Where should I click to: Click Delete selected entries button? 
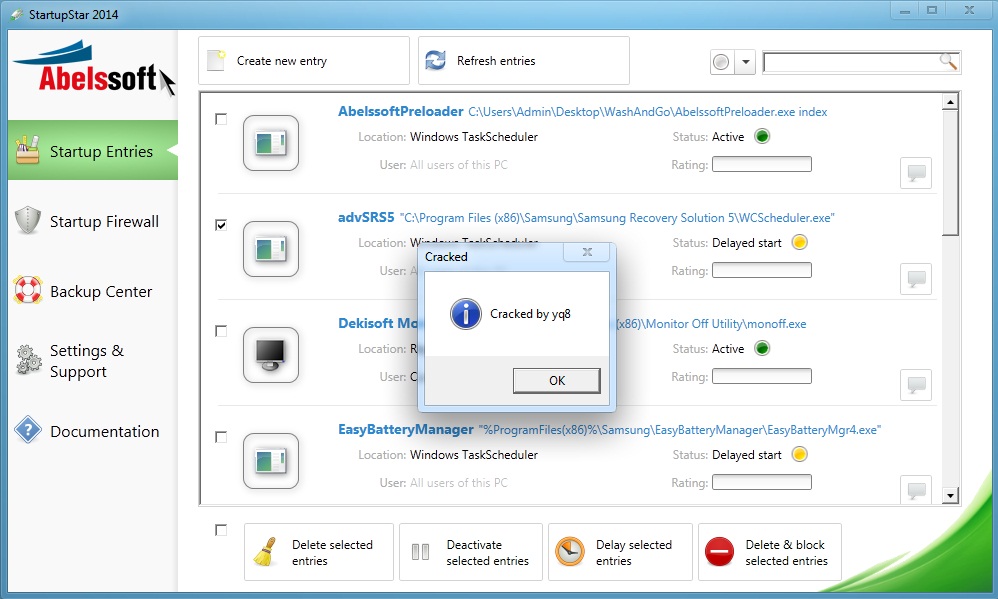coord(319,552)
